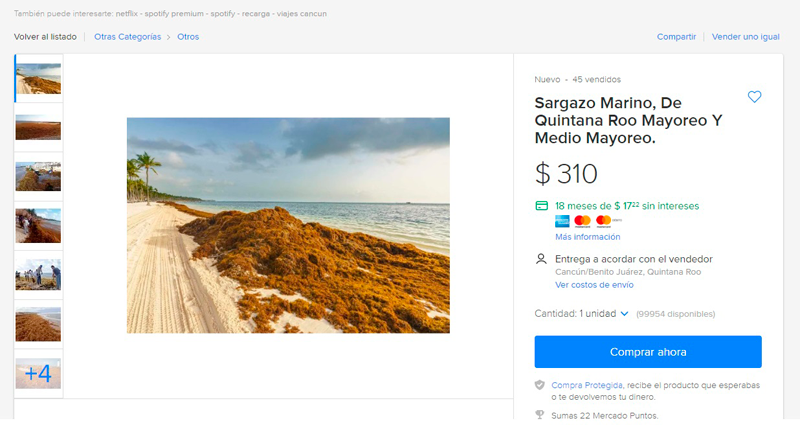Select the first beach sargassum thumbnail
This screenshot has height=425, width=800.
click(x=38, y=78)
